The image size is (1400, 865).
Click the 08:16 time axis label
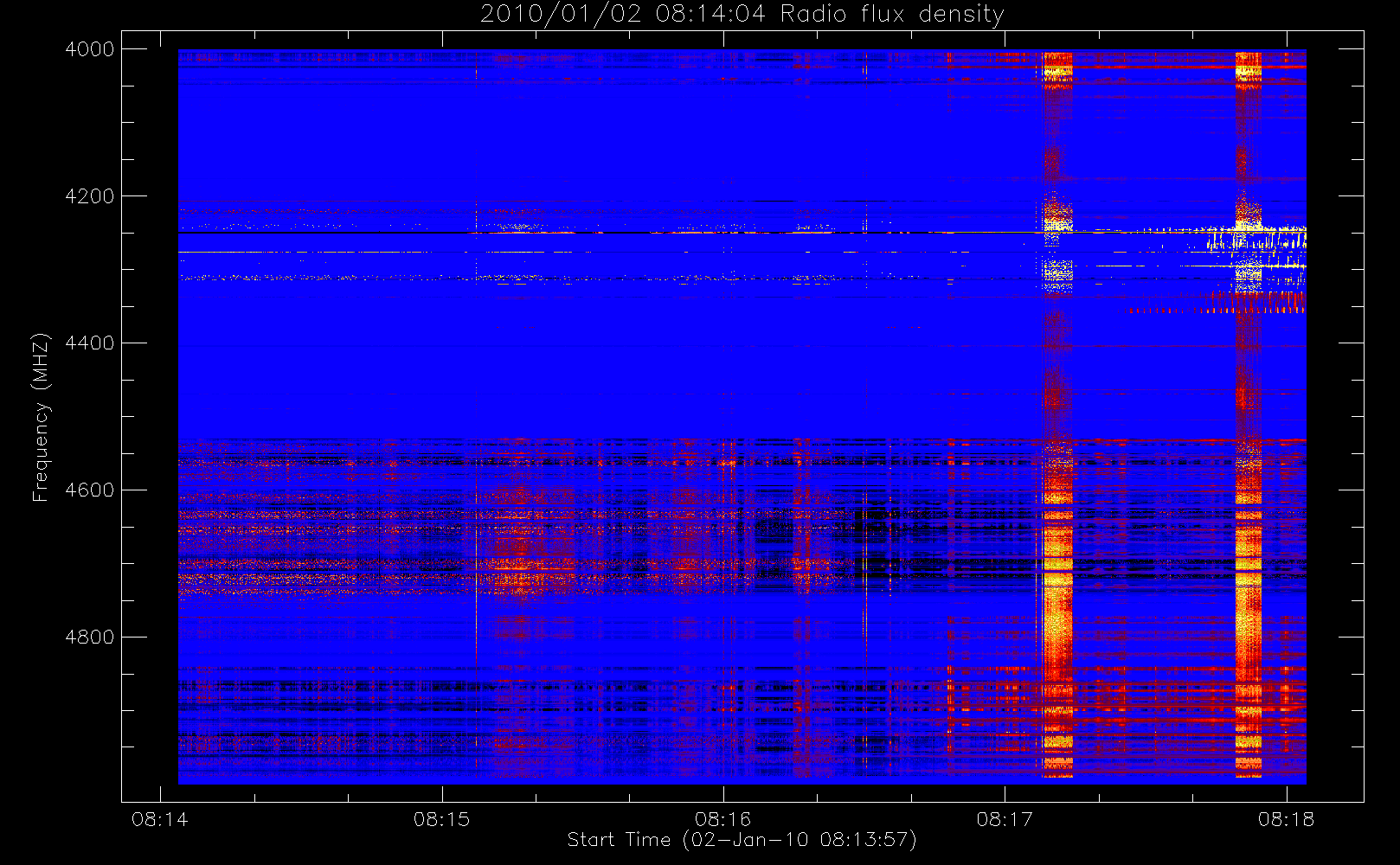tap(723, 819)
